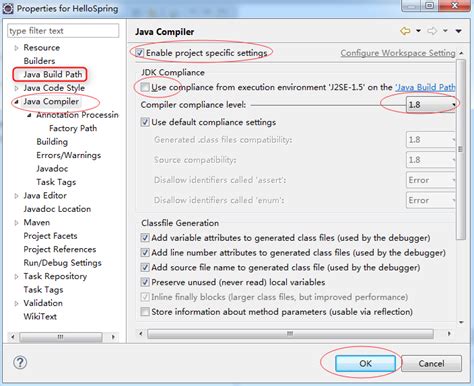Click the forward navigation arrow icon
Screen dimensions: 474x386
[432, 31]
